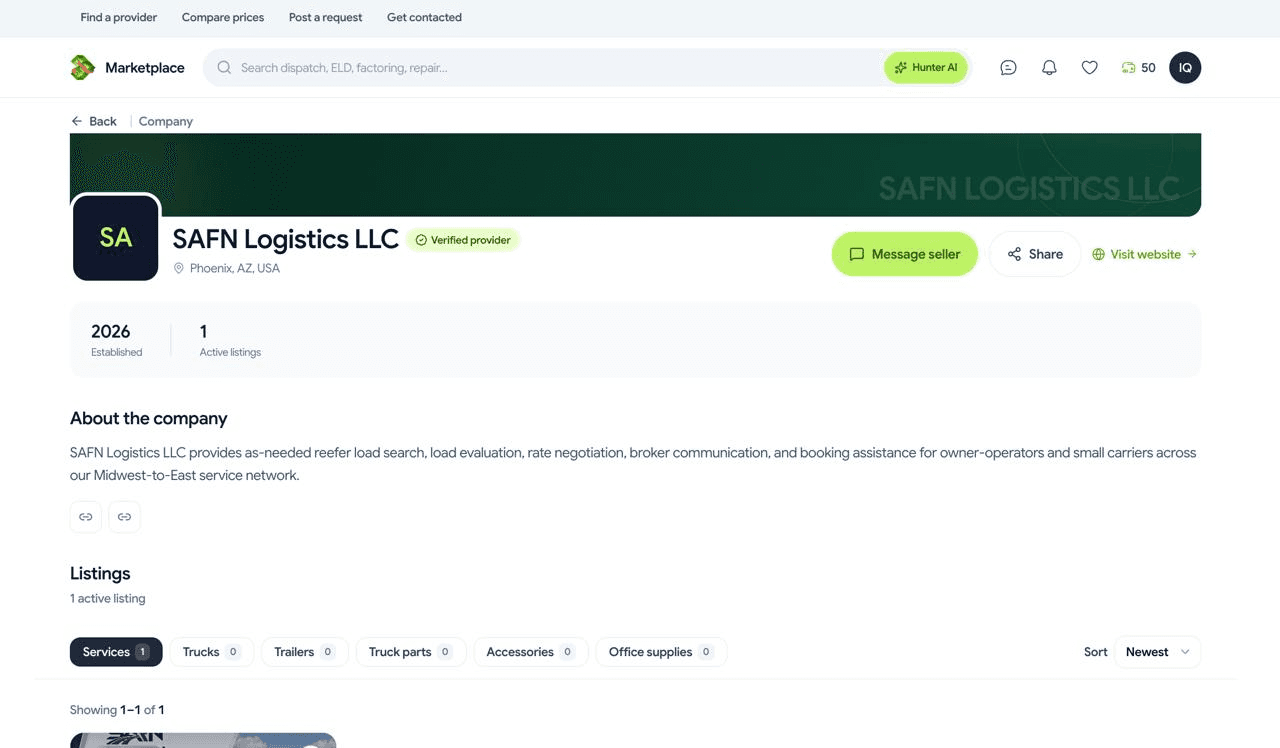
Task: Click Message seller button
Action: click(x=905, y=254)
